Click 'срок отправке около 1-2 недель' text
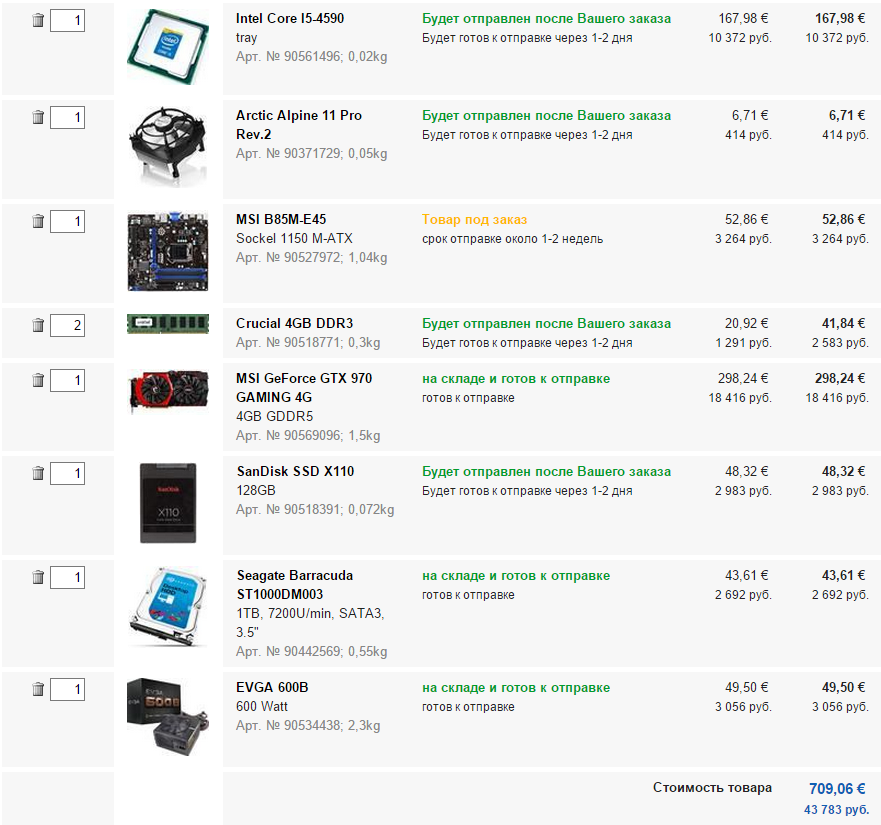 (x=512, y=239)
